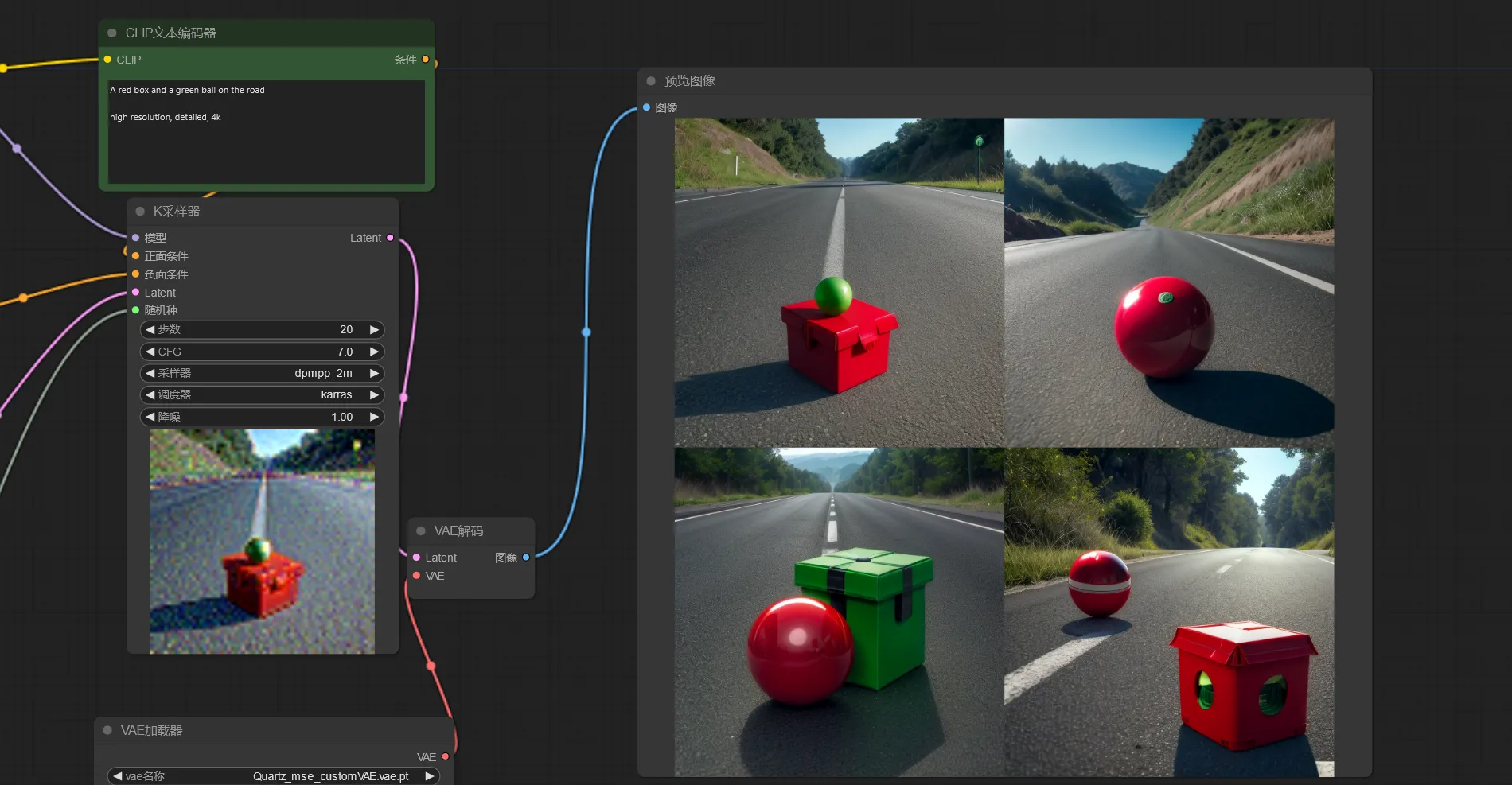Increase 步数 with the right arrow
This screenshot has height=785, width=1512.
(374, 329)
